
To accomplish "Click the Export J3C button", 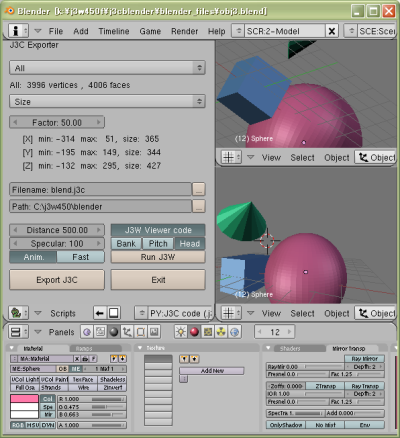I will click(57, 280).
